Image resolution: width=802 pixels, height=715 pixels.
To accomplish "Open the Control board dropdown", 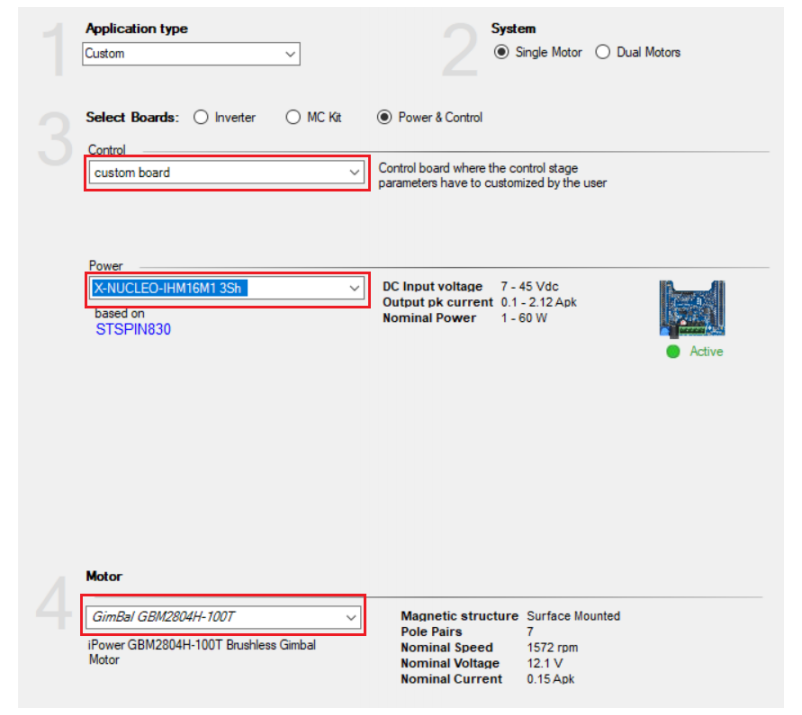I will click(356, 172).
